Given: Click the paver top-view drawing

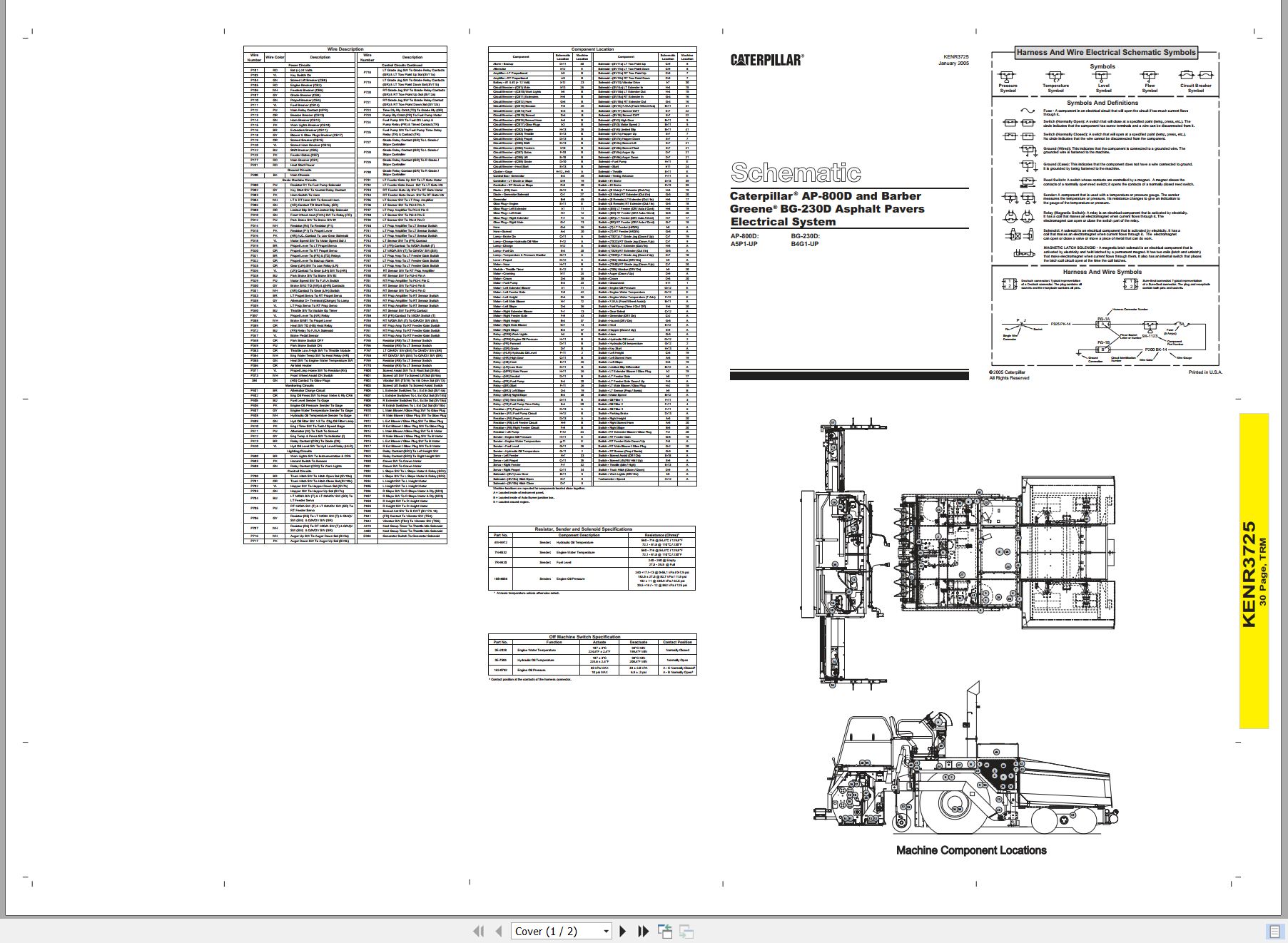Looking at the screenshot, I should [x=958, y=554].
